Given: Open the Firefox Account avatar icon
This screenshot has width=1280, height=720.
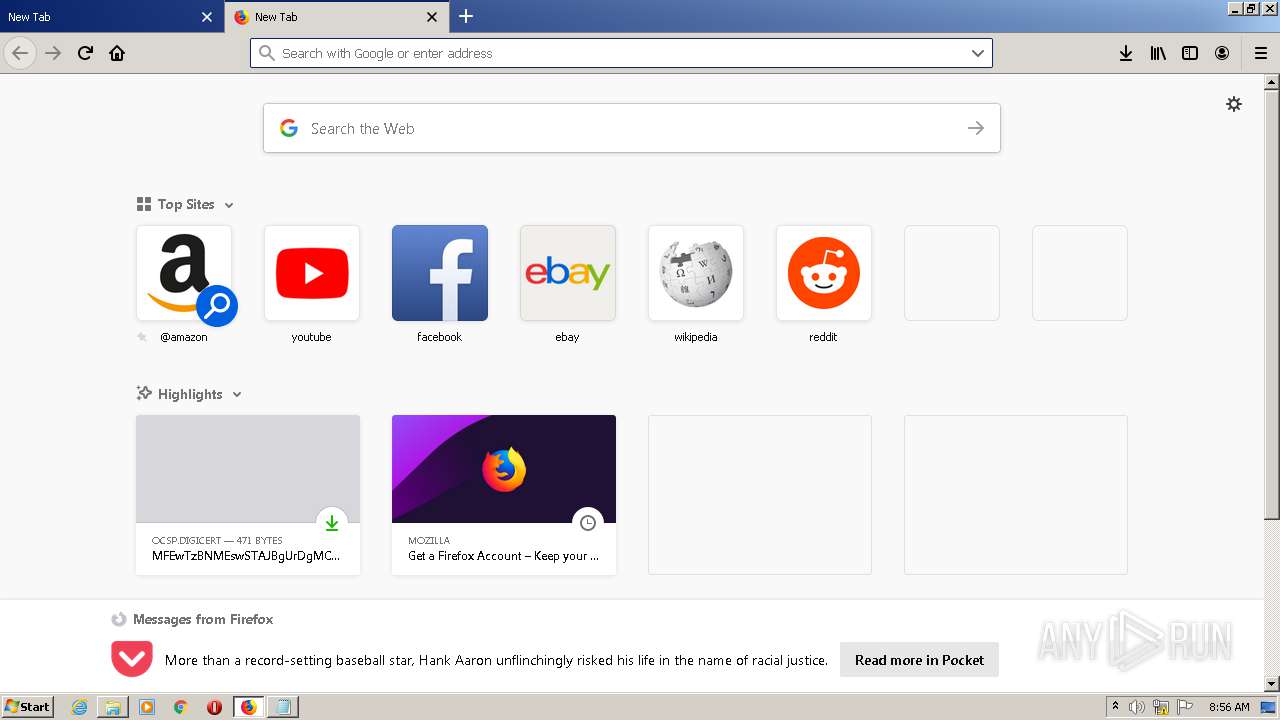Looking at the screenshot, I should pos(1222,53).
